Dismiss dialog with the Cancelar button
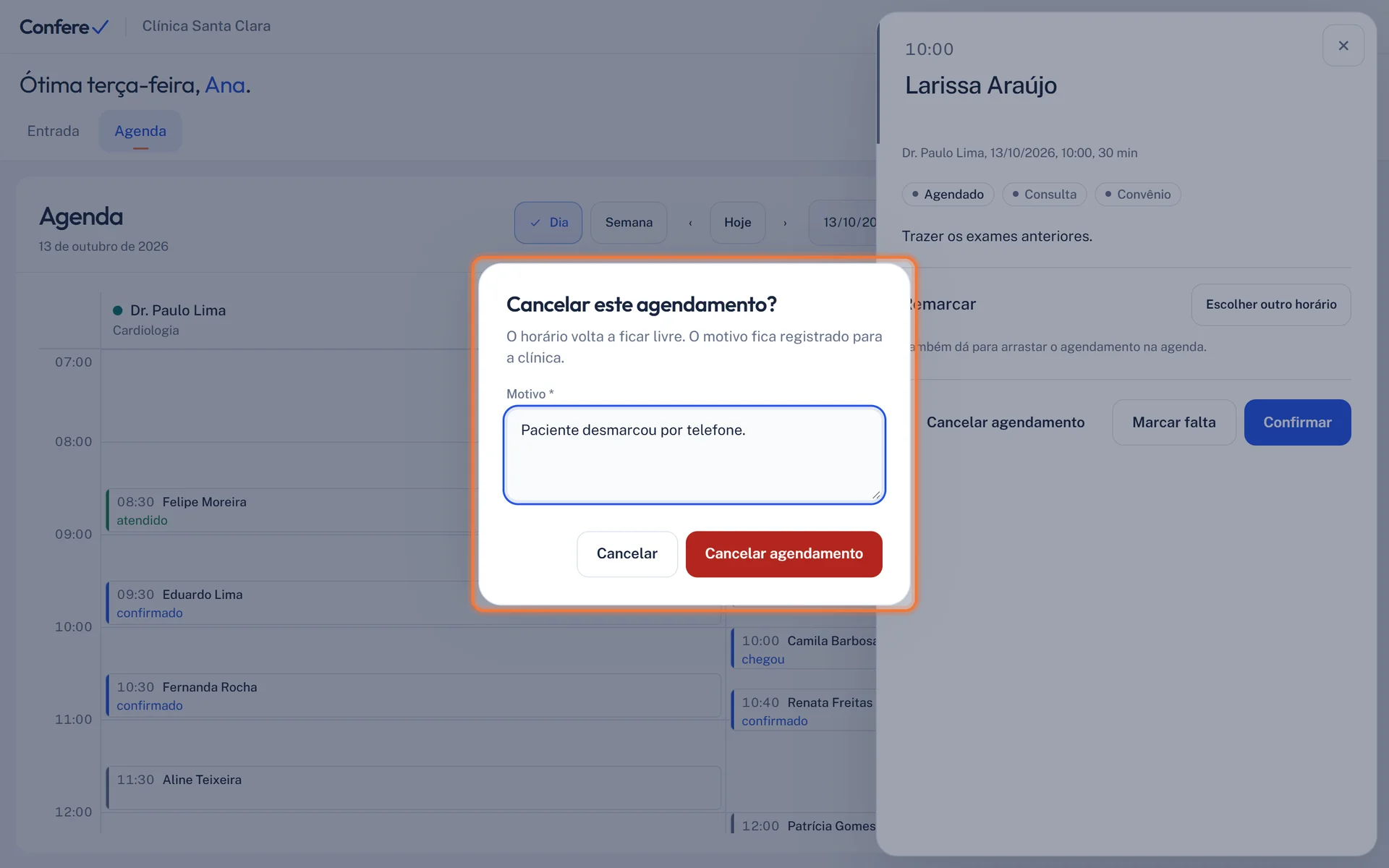1389x868 pixels. (626, 554)
